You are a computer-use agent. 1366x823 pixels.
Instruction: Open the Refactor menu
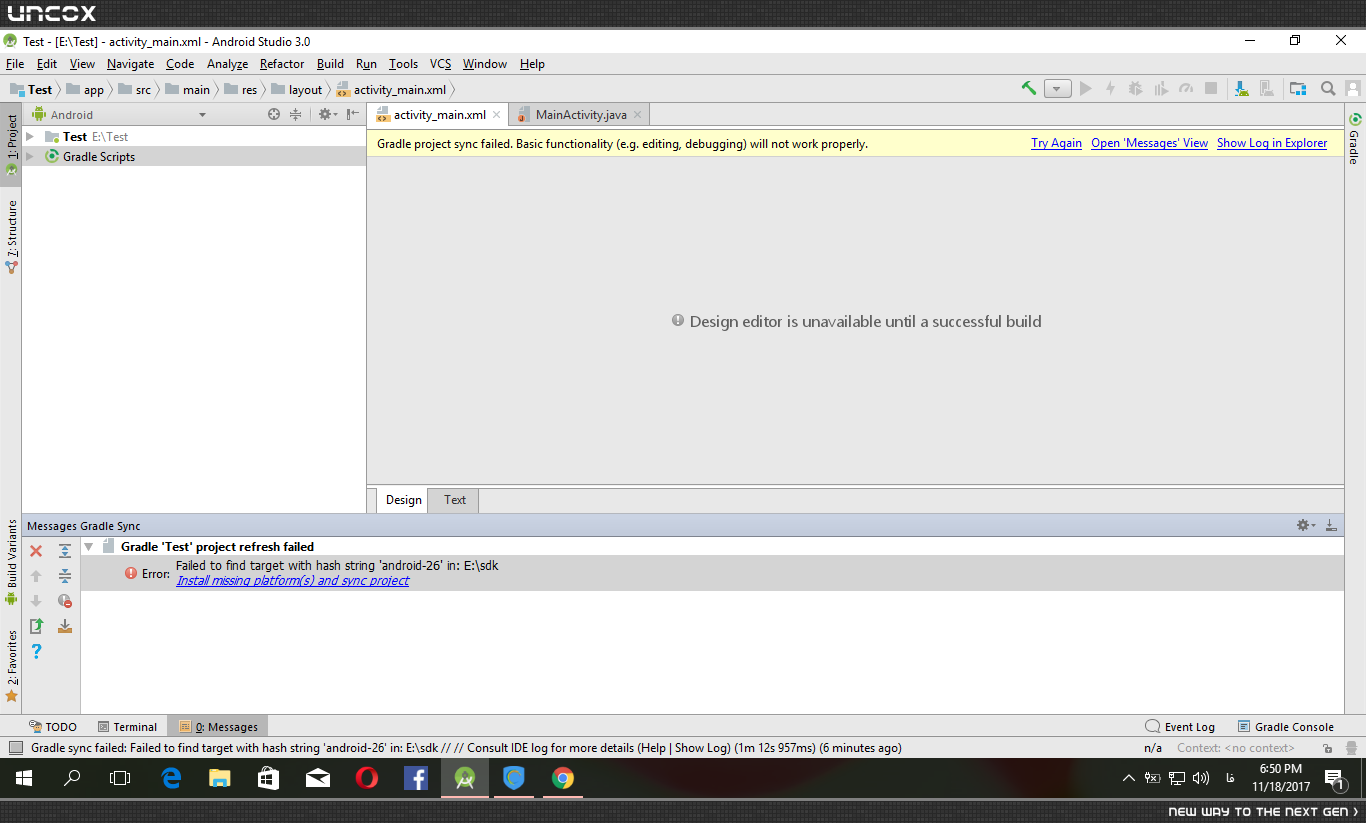pos(282,64)
